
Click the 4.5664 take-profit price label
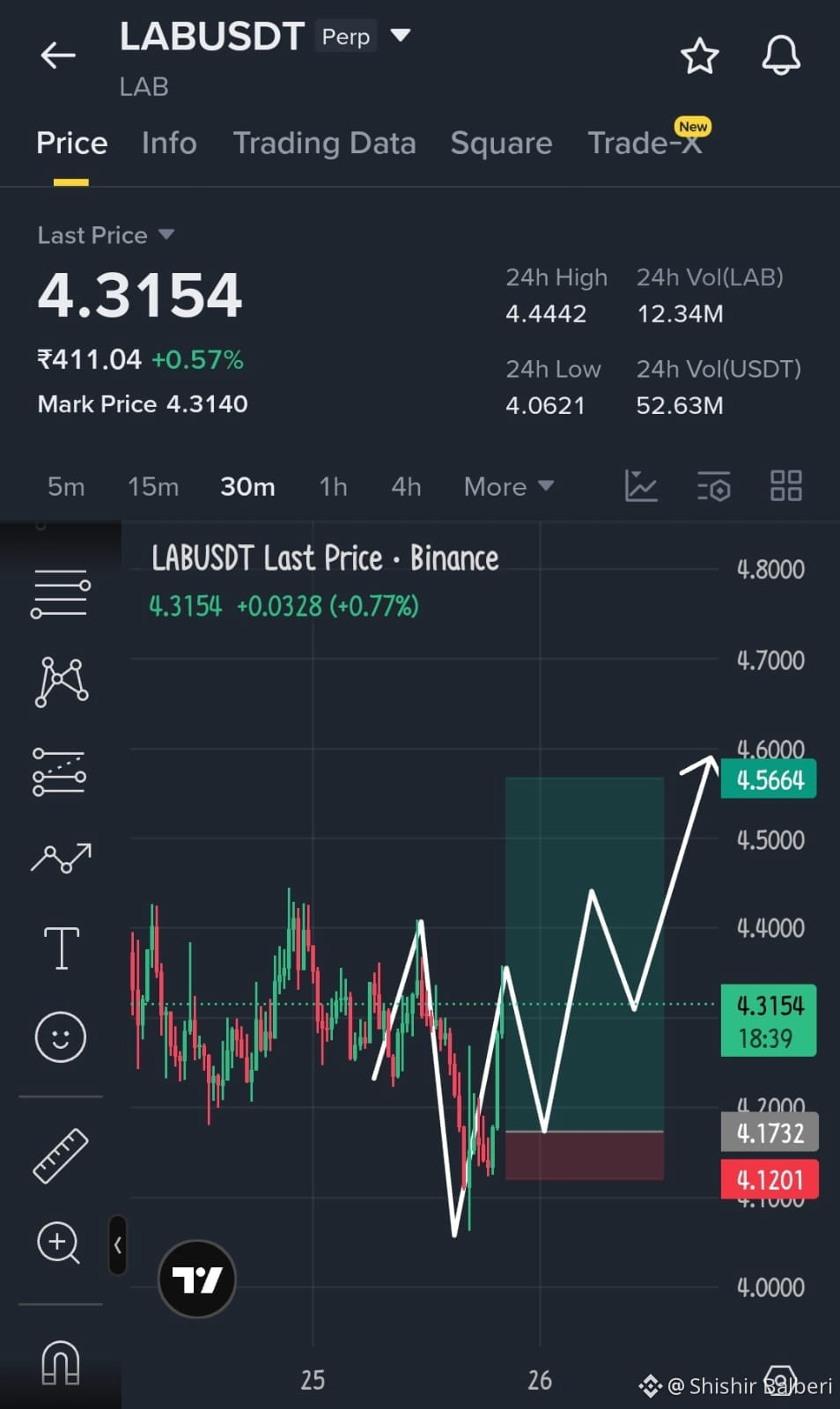coord(769,779)
